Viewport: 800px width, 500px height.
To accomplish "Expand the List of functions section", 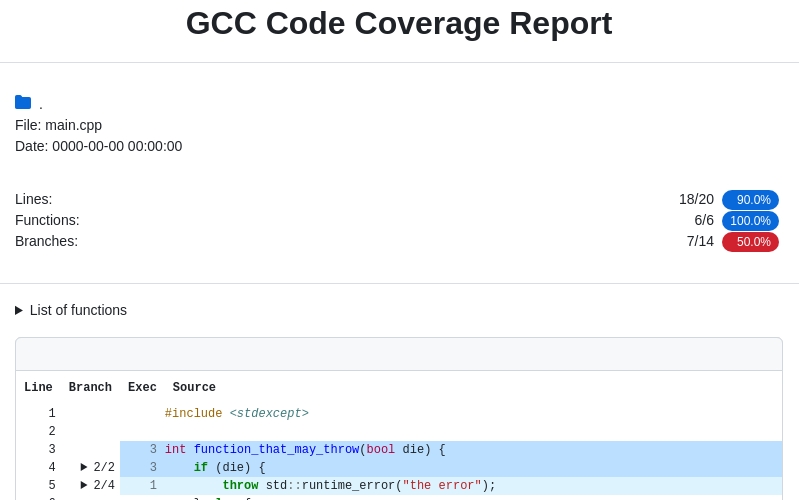I will 71,310.
